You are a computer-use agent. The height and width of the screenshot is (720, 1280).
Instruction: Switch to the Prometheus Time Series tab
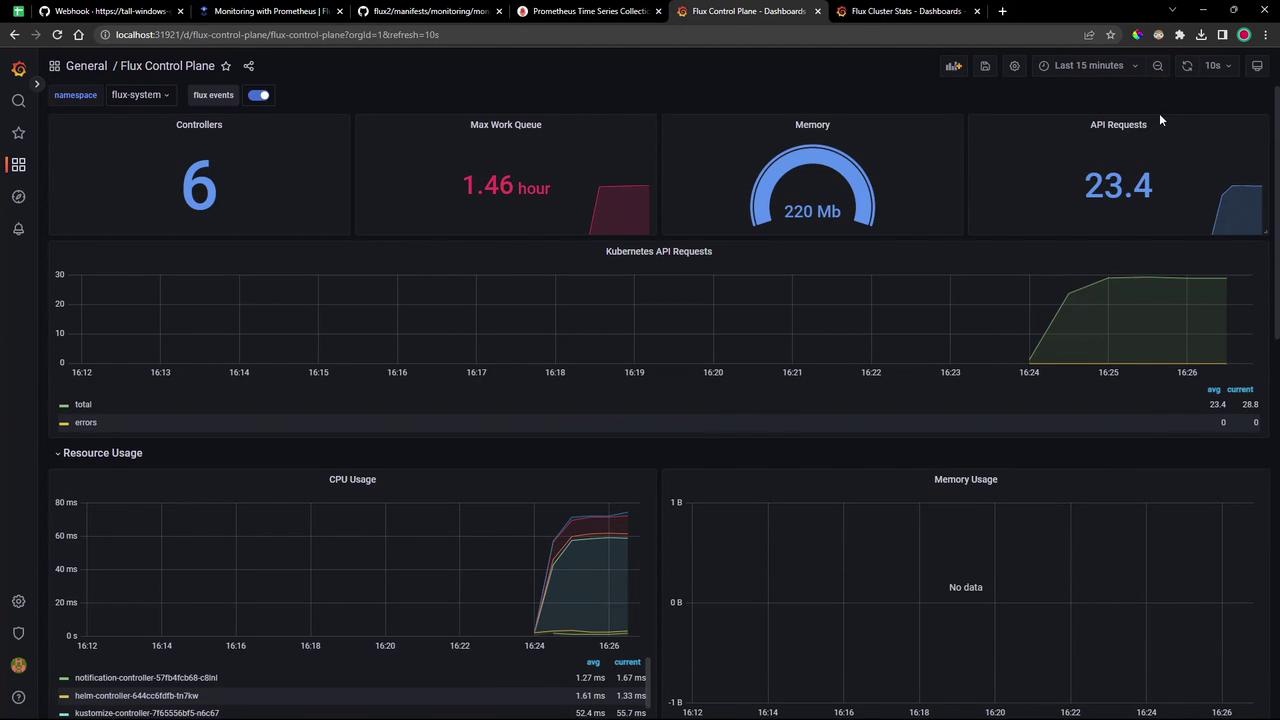(589, 11)
